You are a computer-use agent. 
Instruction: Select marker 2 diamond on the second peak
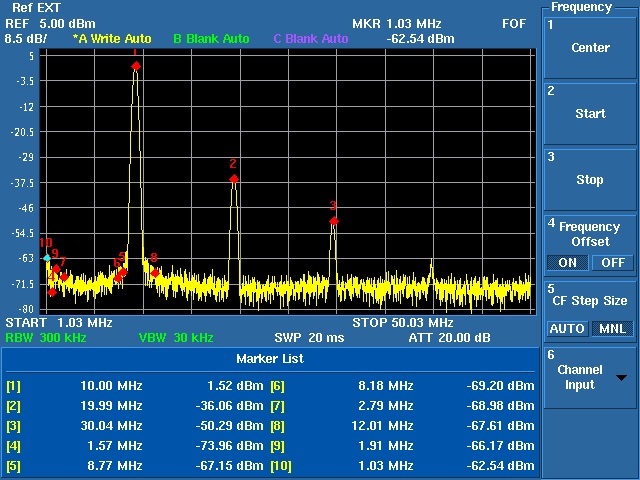[x=234, y=179]
